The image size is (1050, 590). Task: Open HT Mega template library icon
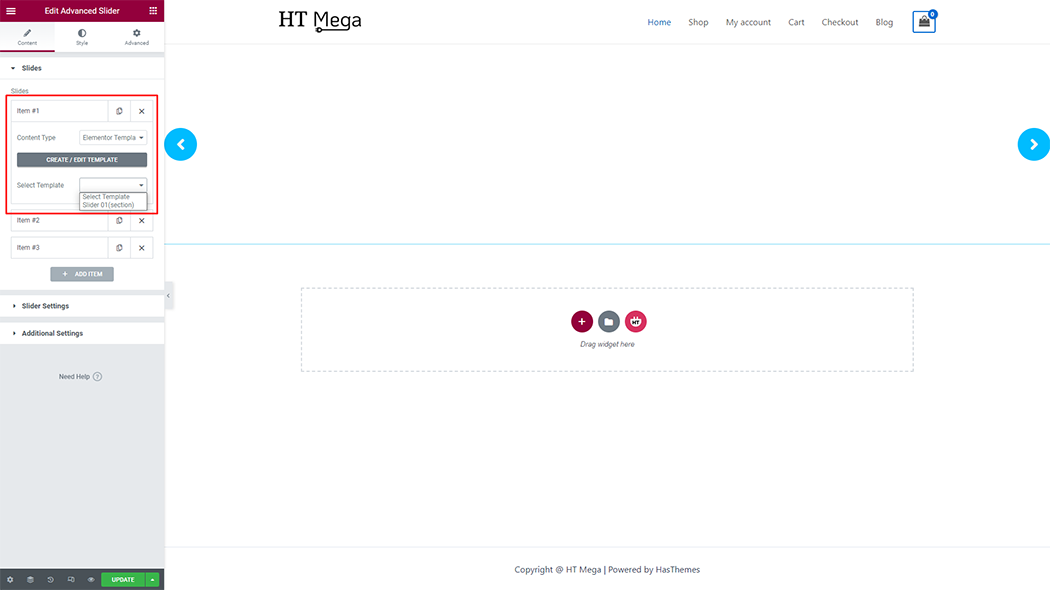635,321
